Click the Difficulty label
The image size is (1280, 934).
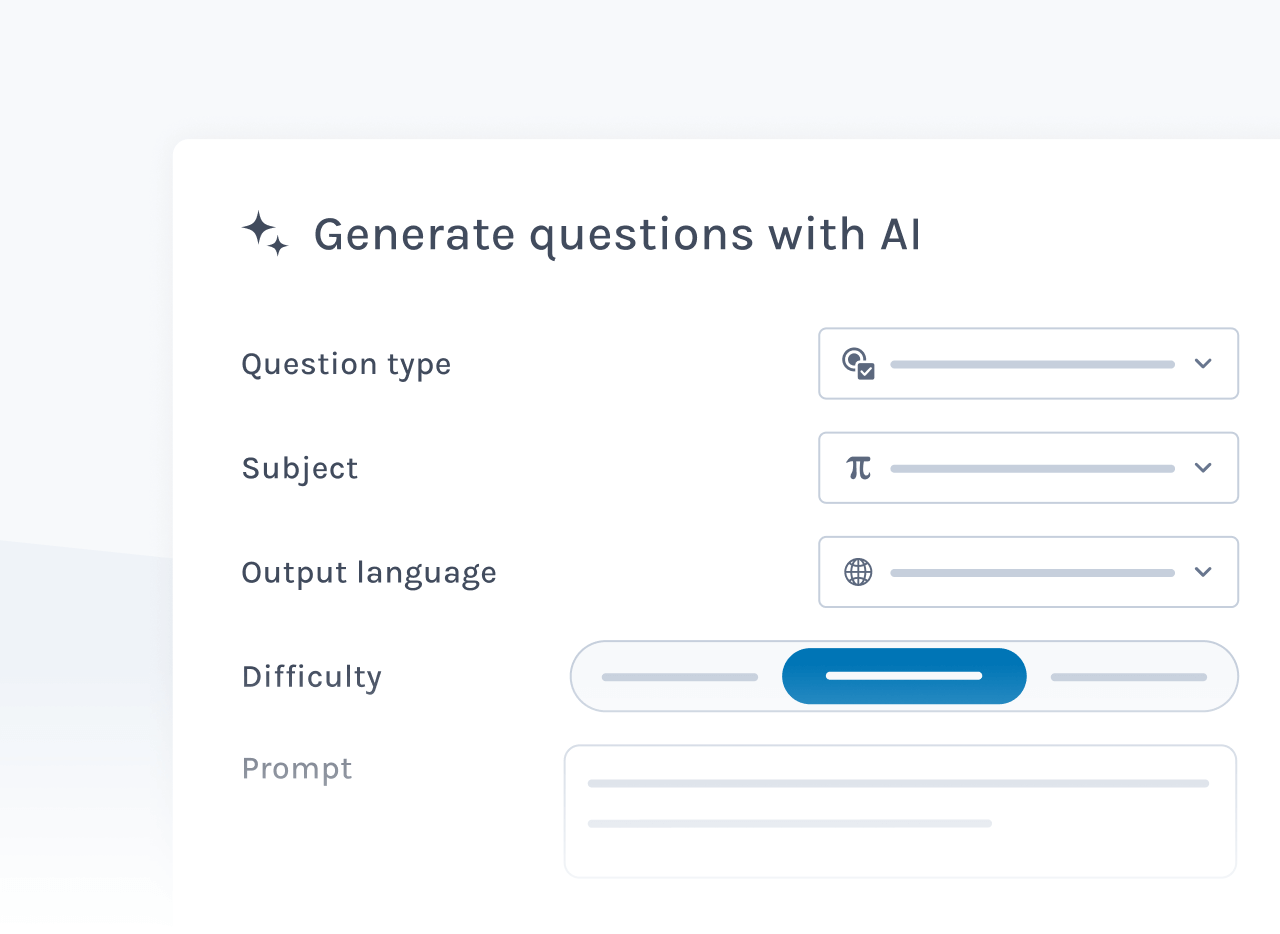coord(312,677)
